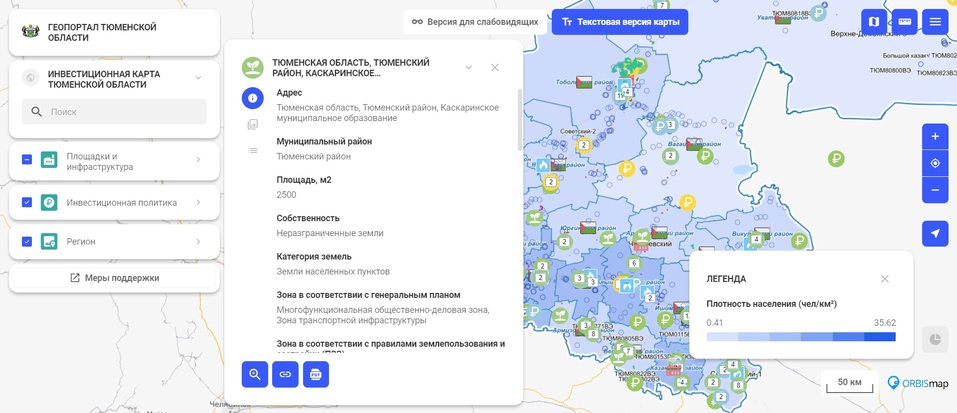Viewport: 957px width, 413px height.
Task: Click the darkest density swatch in the legend
Action: point(880,337)
